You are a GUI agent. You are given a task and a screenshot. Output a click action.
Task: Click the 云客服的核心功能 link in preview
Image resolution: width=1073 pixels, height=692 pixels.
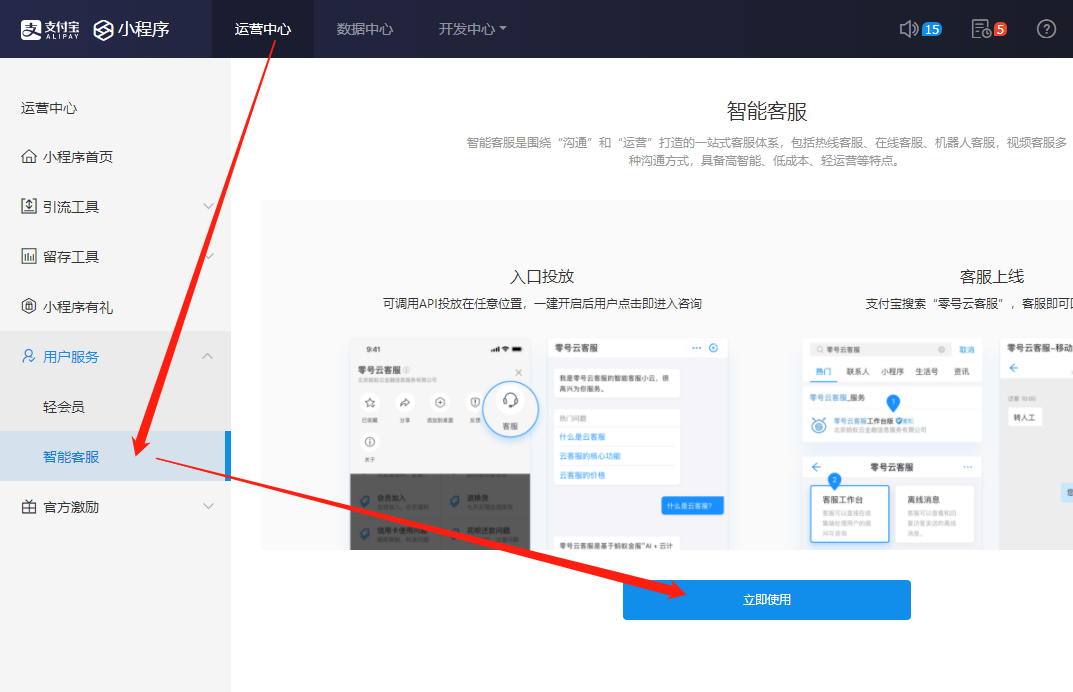tap(590, 456)
